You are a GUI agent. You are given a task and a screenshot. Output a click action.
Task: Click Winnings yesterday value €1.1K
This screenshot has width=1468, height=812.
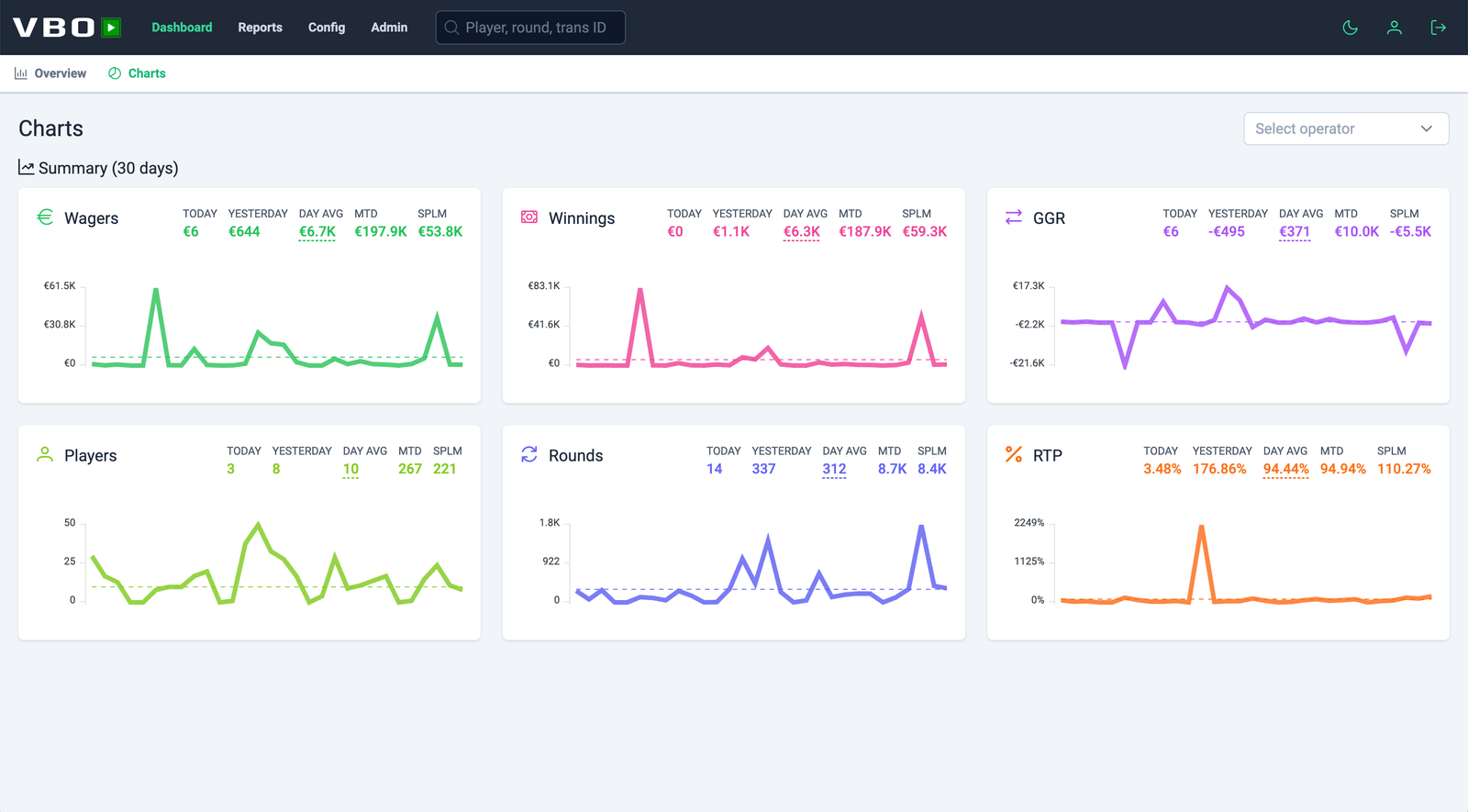tap(731, 232)
